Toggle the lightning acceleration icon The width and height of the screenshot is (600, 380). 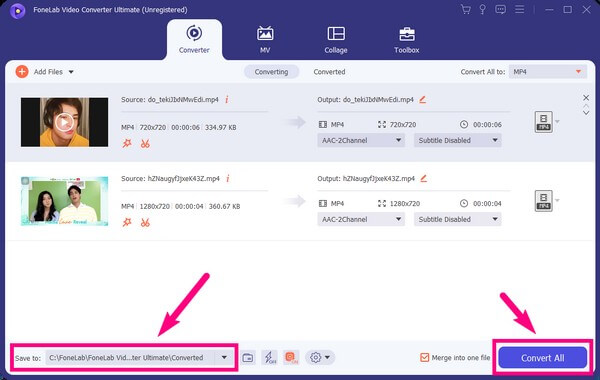[x=270, y=358]
